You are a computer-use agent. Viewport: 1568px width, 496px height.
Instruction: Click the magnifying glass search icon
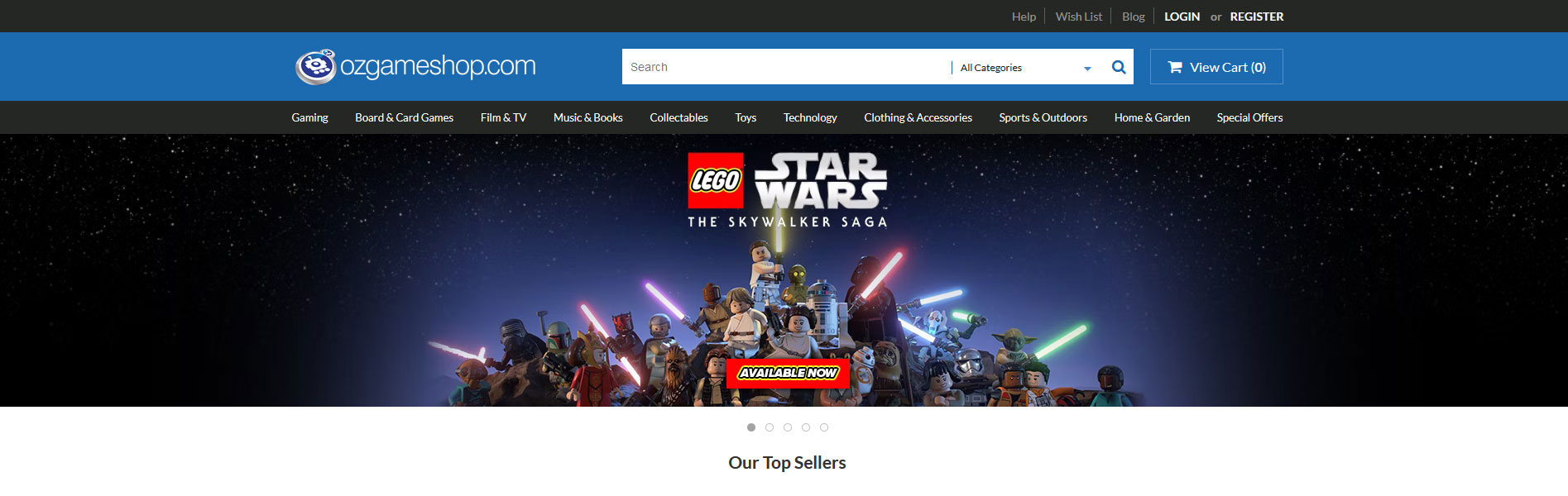(x=1119, y=67)
